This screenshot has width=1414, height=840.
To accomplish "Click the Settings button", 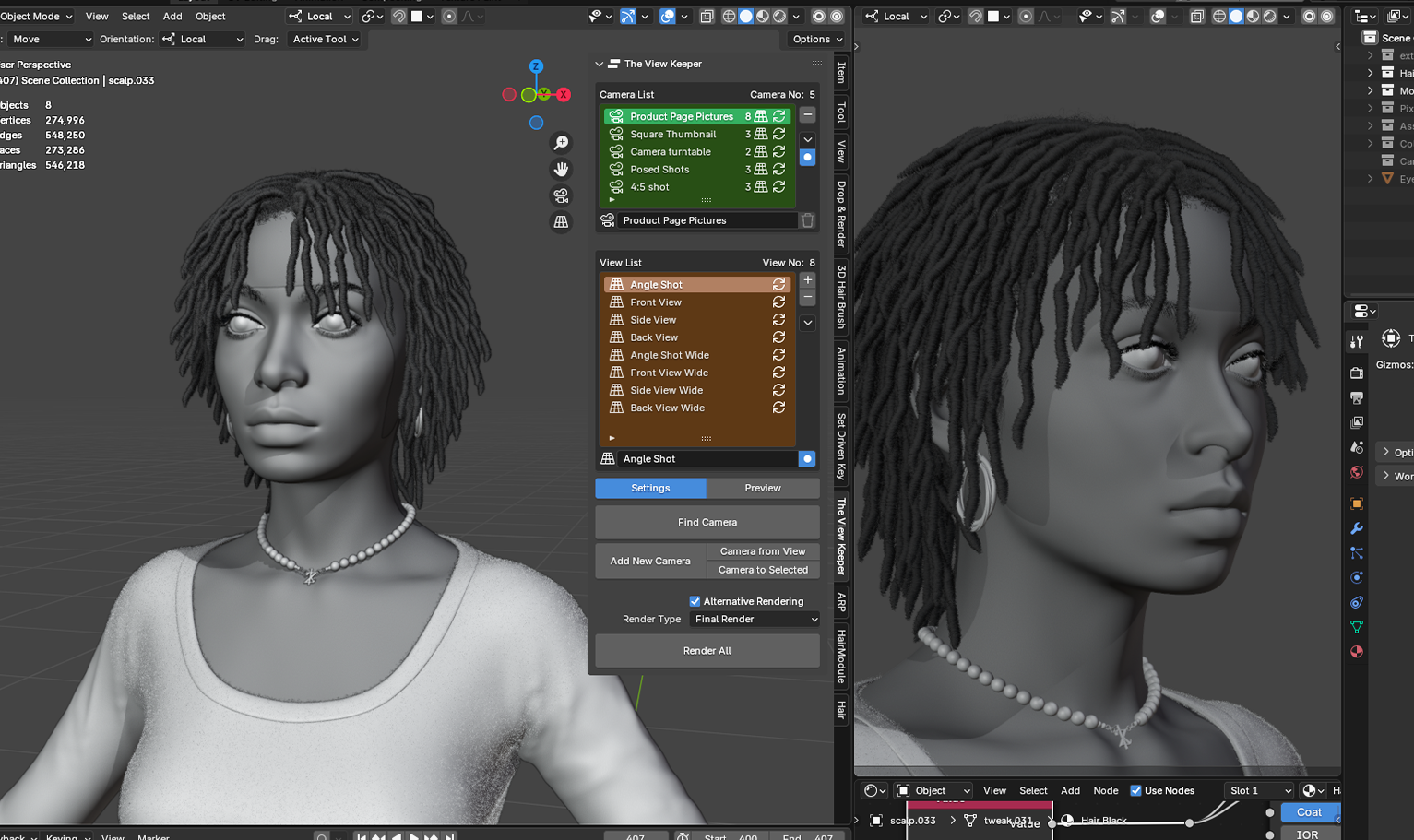I will pyautogui.click(x=650, y=488).
